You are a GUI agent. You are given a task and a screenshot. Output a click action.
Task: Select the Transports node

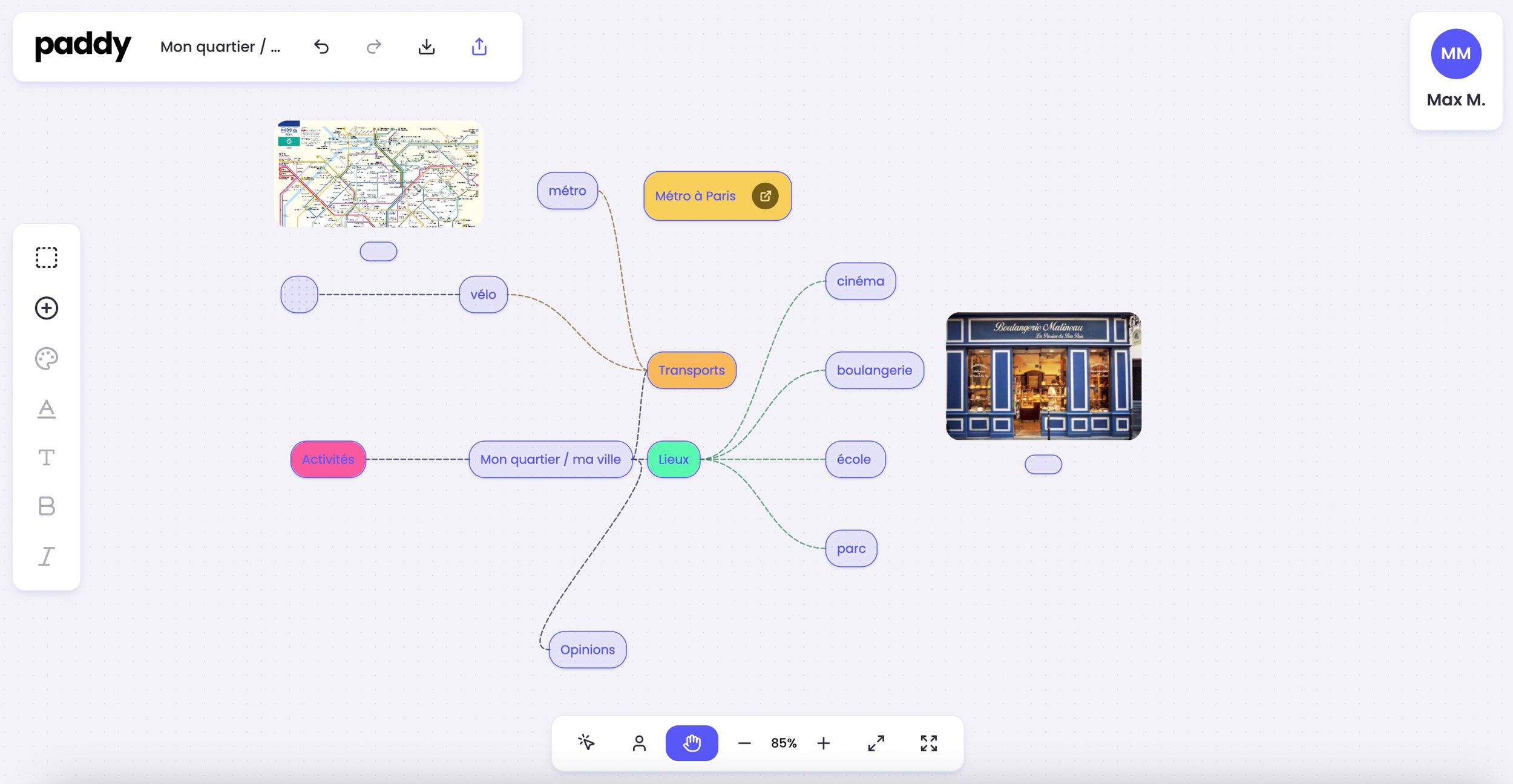(x=691, y=370)
